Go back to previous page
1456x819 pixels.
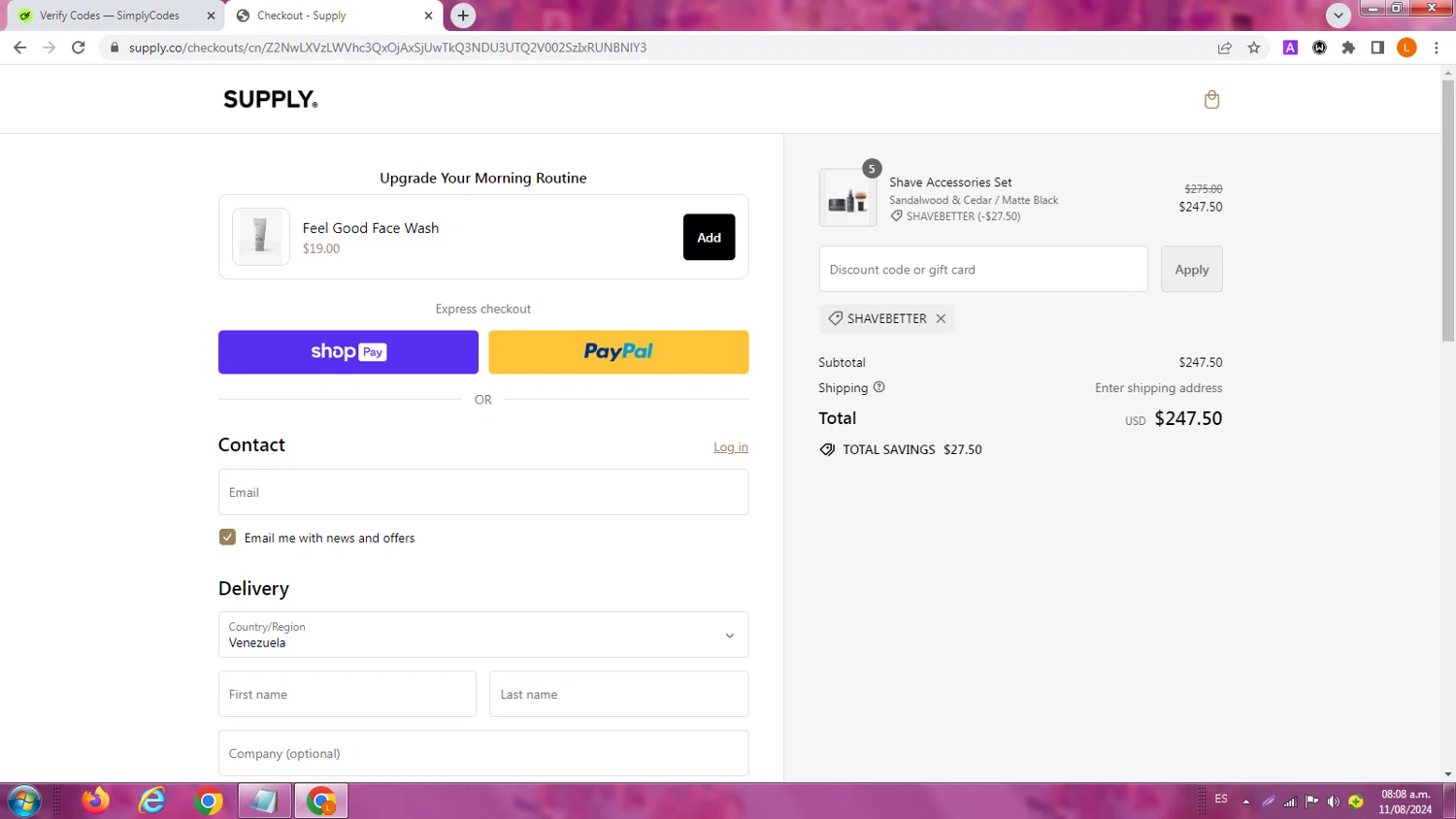[x=20, y=48]
